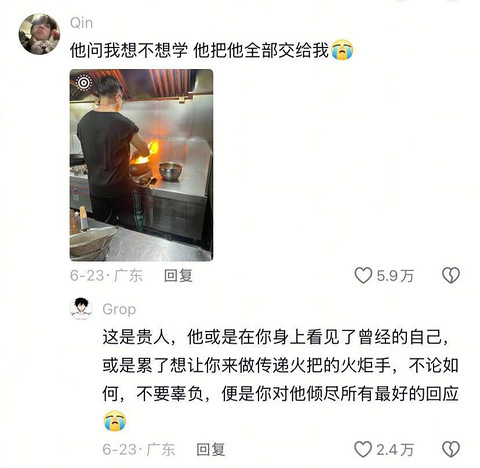The image size is (480, 468).
Task: Tap Grop's reply date 6-23 广东
Action: pos(139,449)
